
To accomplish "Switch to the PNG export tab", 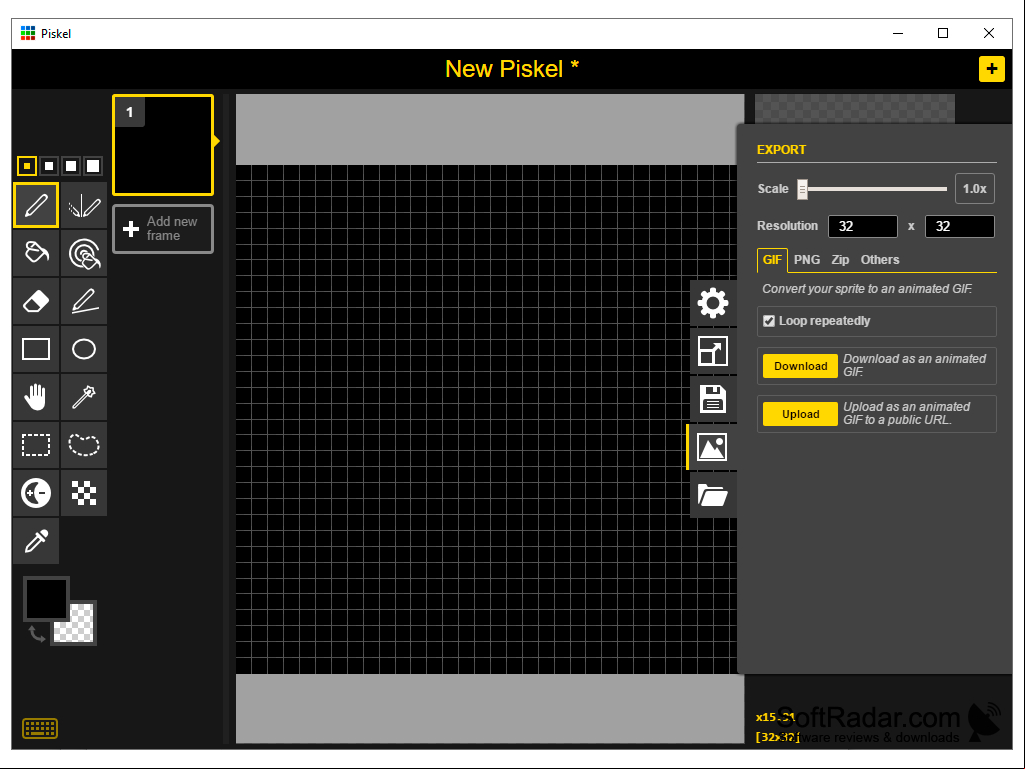I will (807, 260).
